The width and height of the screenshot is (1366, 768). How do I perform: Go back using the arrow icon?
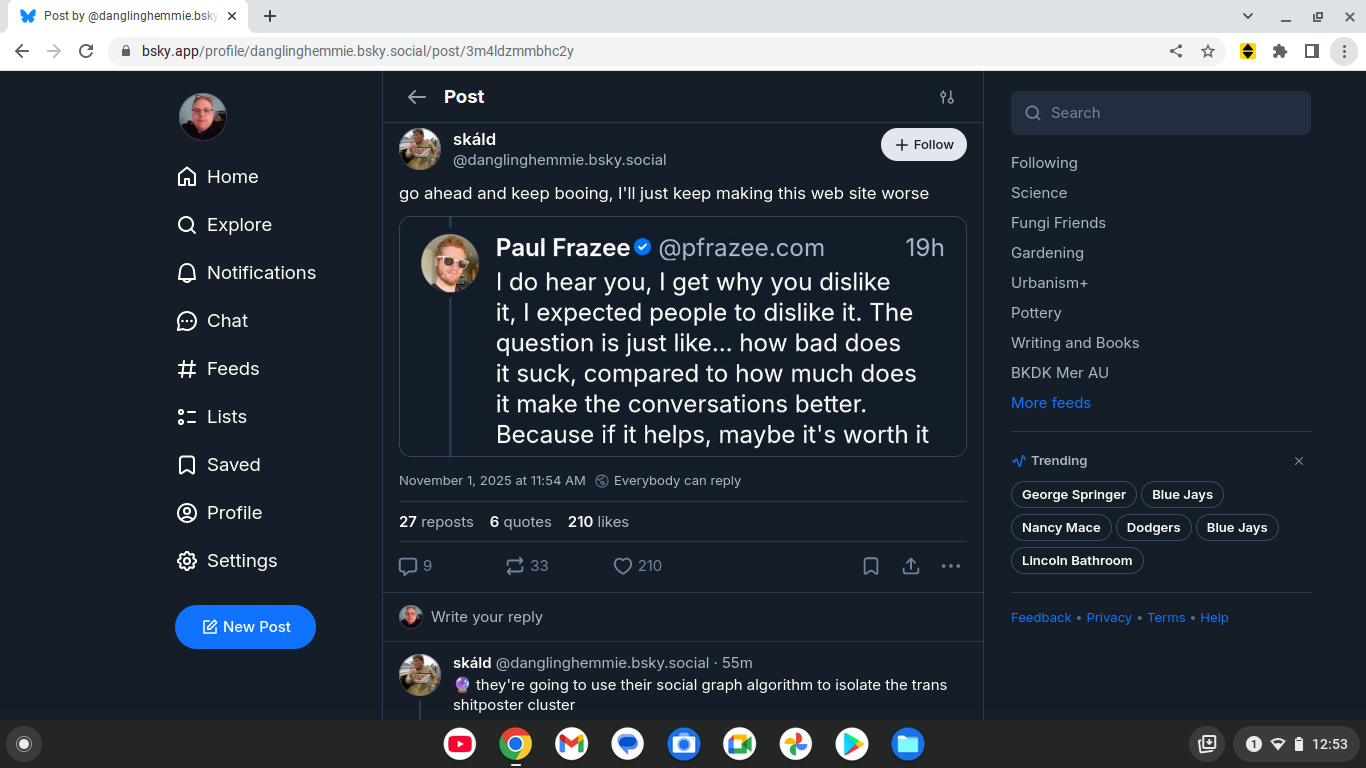417,97
